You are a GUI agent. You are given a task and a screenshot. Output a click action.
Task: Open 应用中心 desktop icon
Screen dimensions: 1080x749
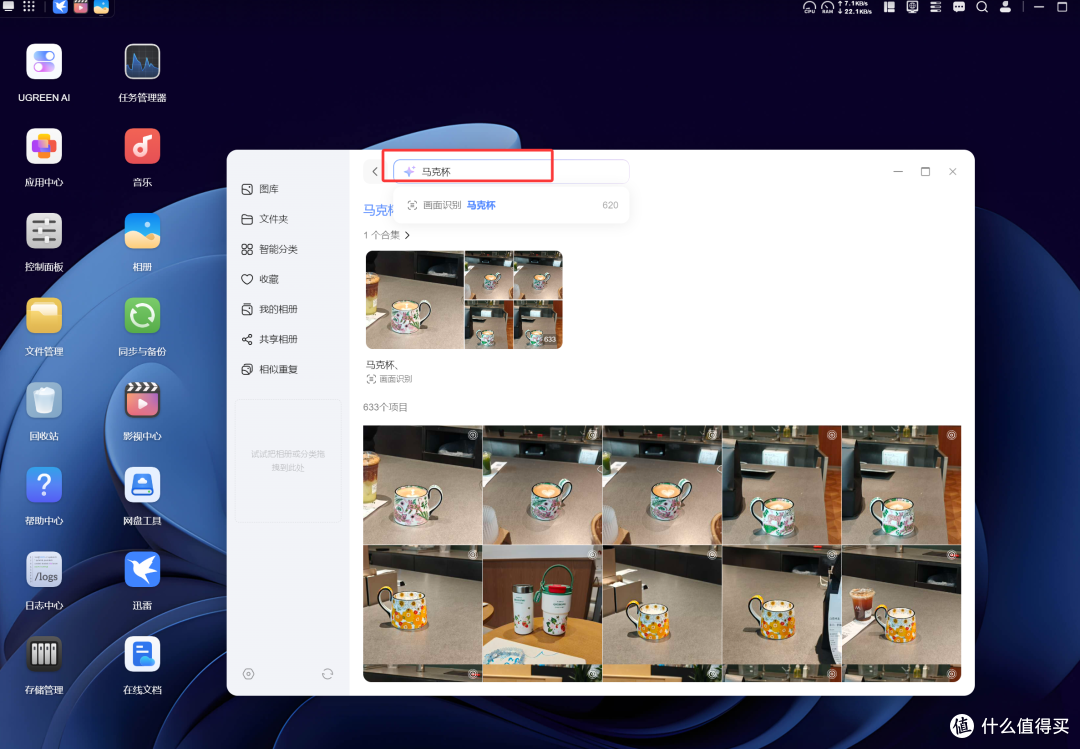pos(44,146)
